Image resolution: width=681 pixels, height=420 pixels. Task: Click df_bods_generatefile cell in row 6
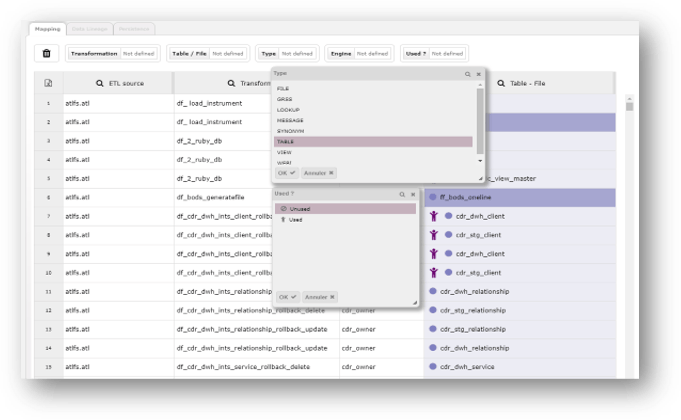(224, 197)
